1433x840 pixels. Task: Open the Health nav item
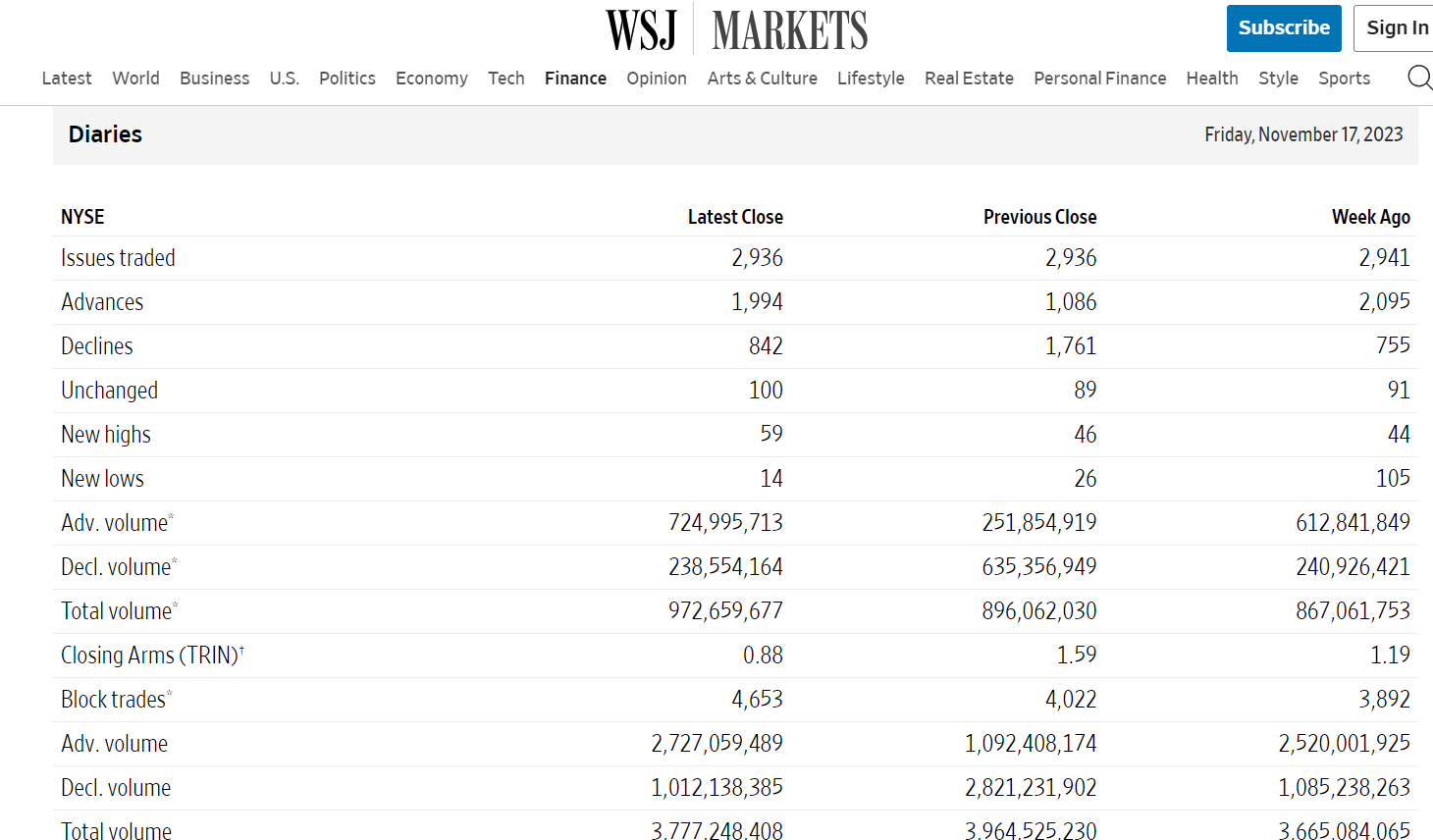pyautogui.click(x=1212, y=79)
